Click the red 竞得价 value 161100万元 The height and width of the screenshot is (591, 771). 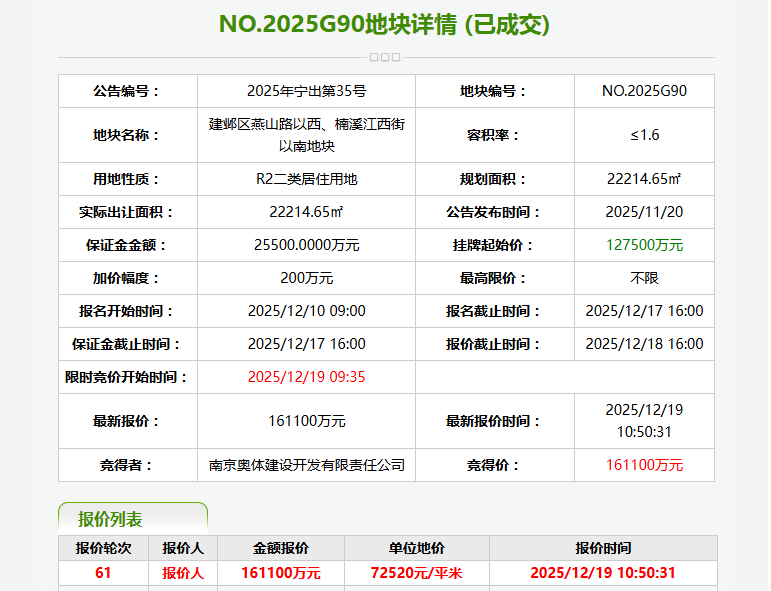coord(644,465)
